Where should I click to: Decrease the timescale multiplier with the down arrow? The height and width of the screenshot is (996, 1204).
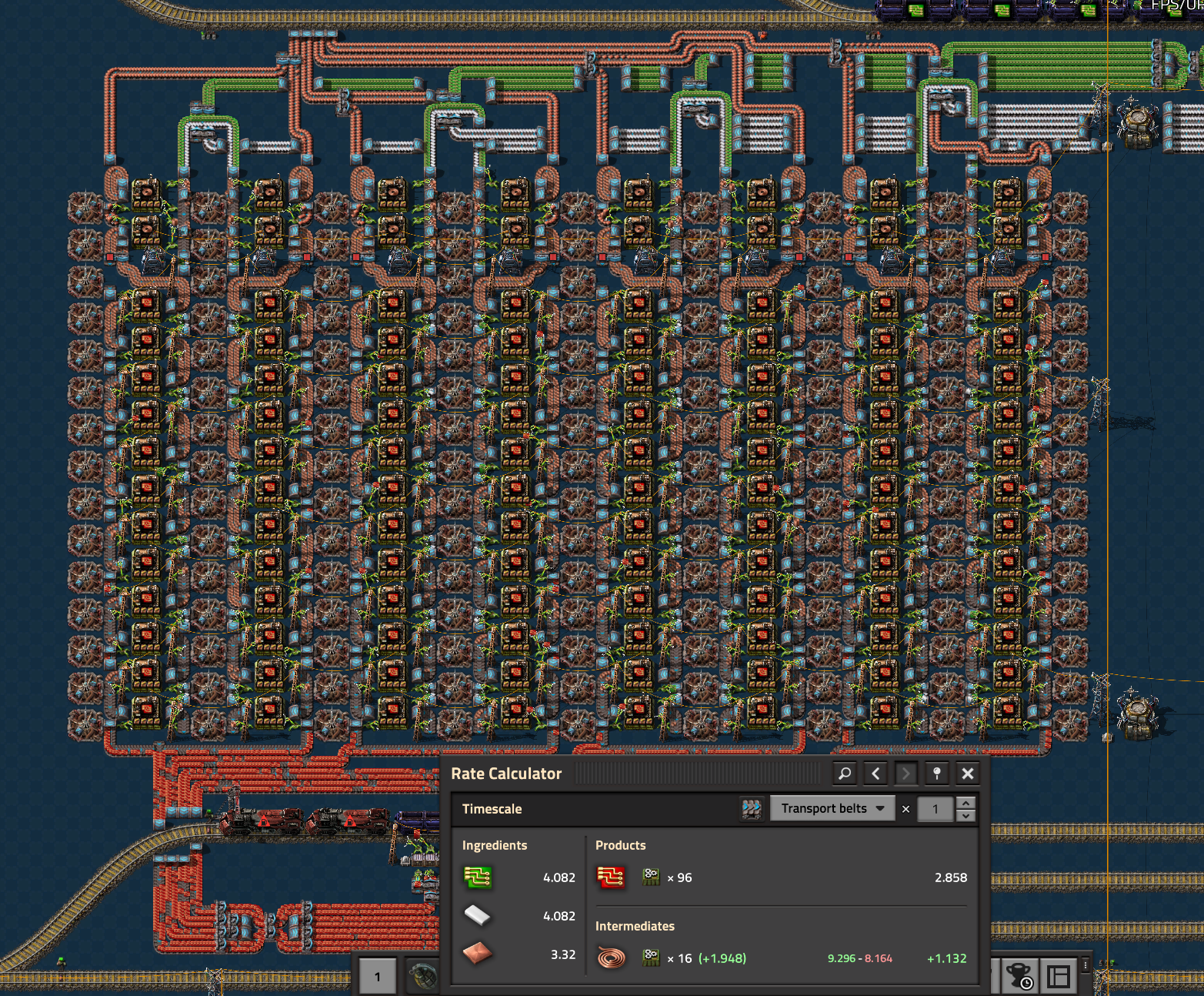[966, 815]
